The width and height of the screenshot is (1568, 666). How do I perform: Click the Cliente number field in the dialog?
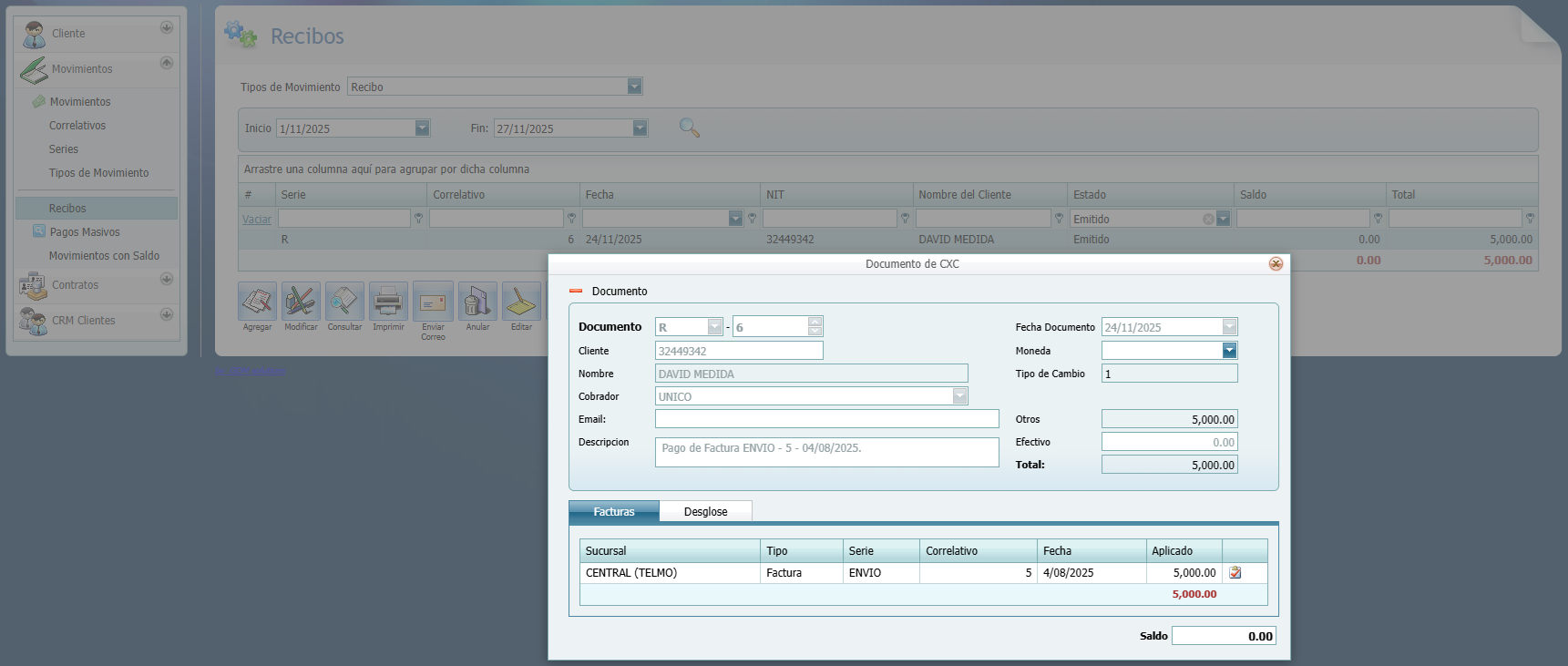click(739, 351)
